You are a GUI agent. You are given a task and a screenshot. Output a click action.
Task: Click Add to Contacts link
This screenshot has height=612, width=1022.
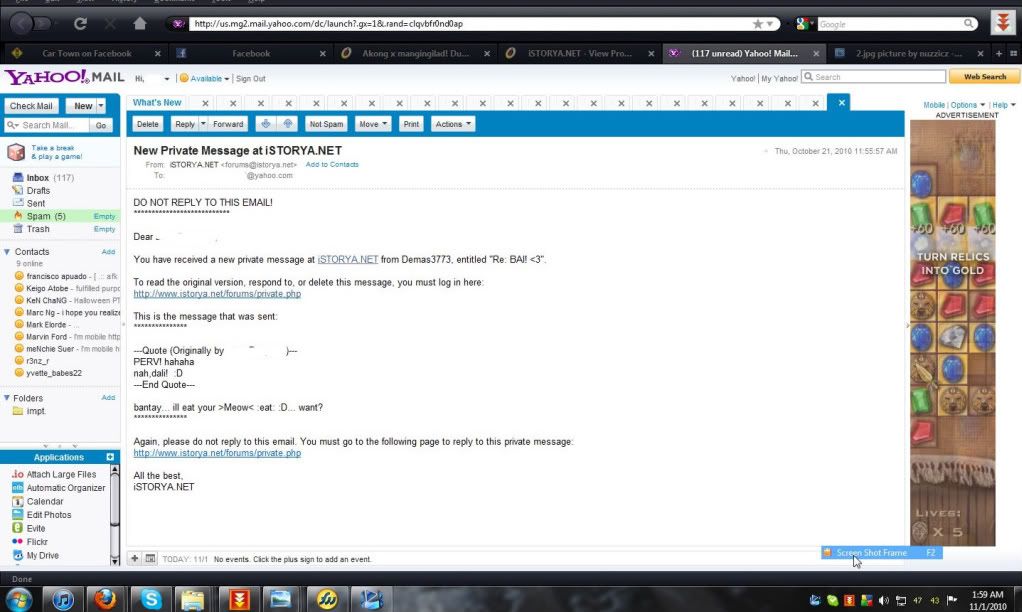332,164
